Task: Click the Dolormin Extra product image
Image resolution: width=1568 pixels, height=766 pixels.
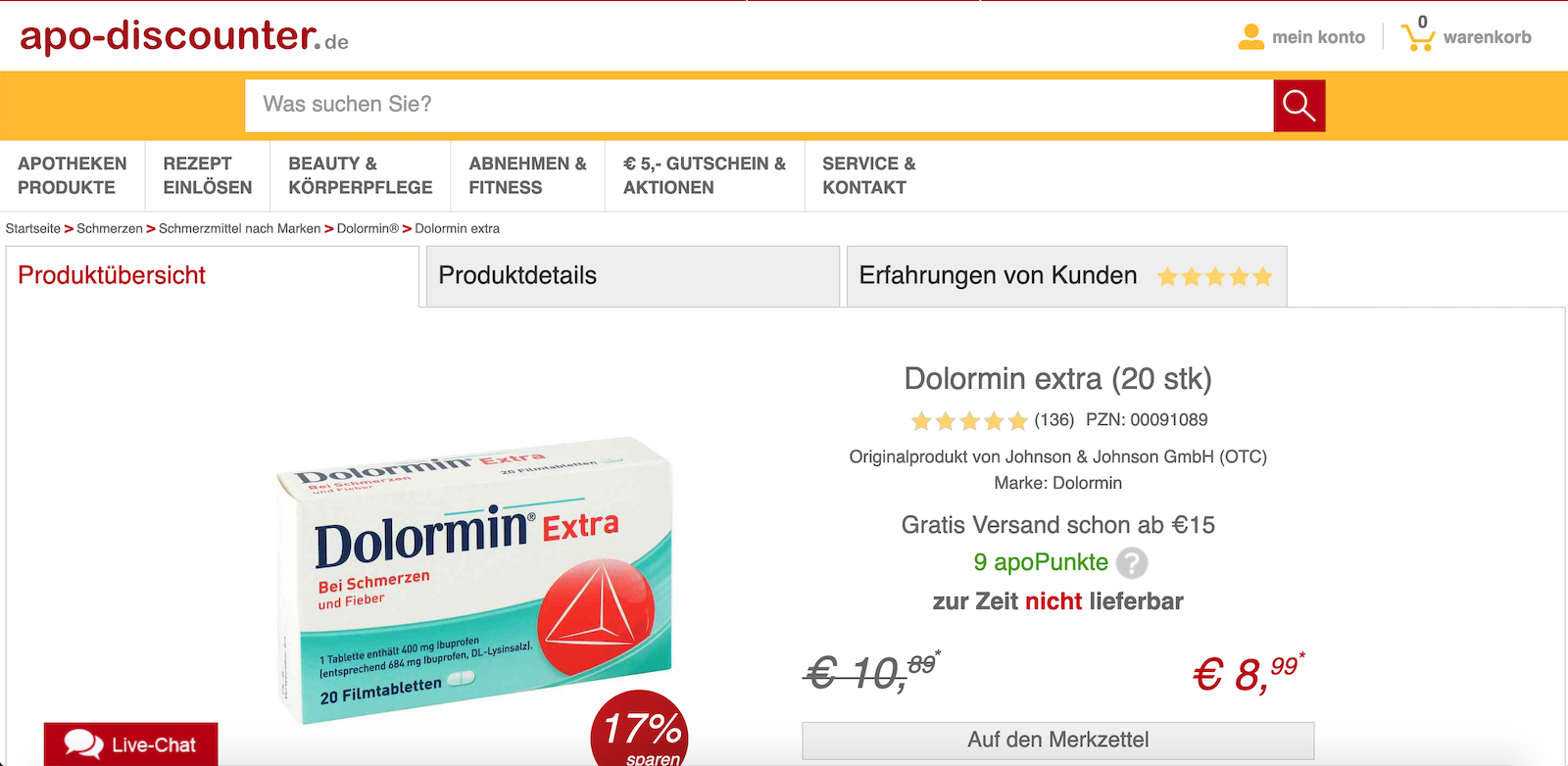Action: tap(475, 583)
